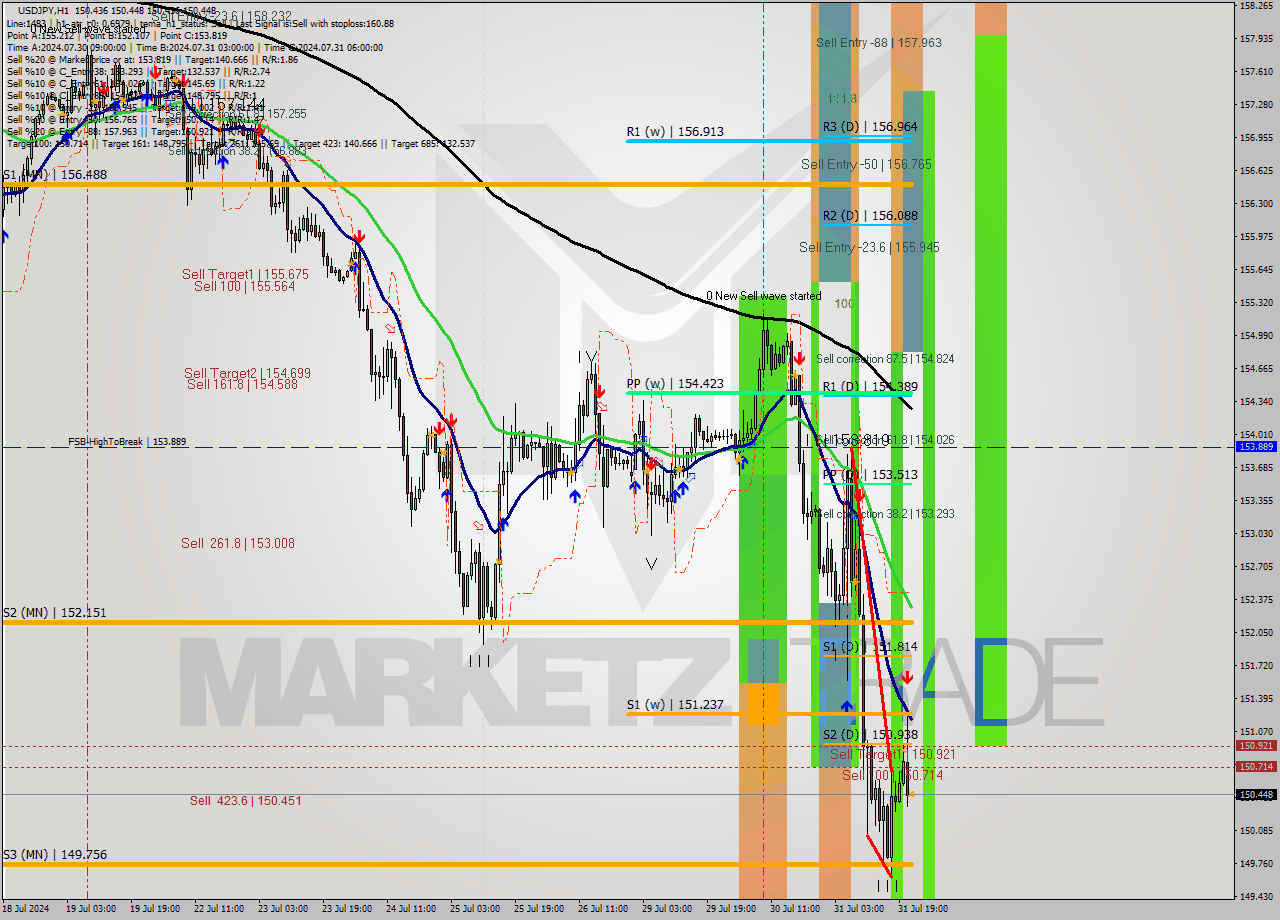Select the Sell 100 | 150.714 label
This screenshot has height=920, width=1280.
[x=892, y=775]
